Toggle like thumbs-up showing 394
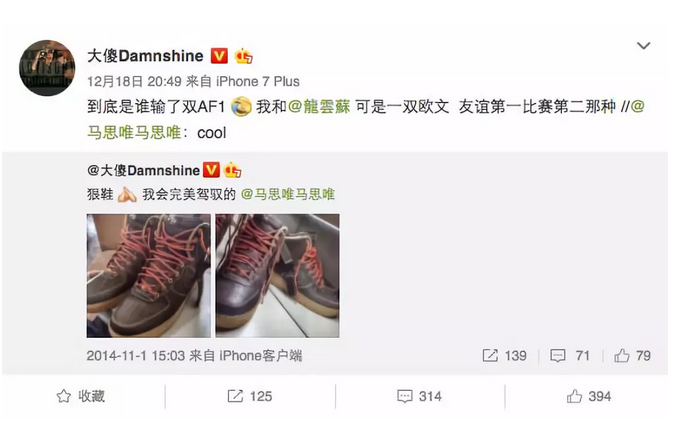The height and width of the screenshot is (434, 679). [589, 396]
